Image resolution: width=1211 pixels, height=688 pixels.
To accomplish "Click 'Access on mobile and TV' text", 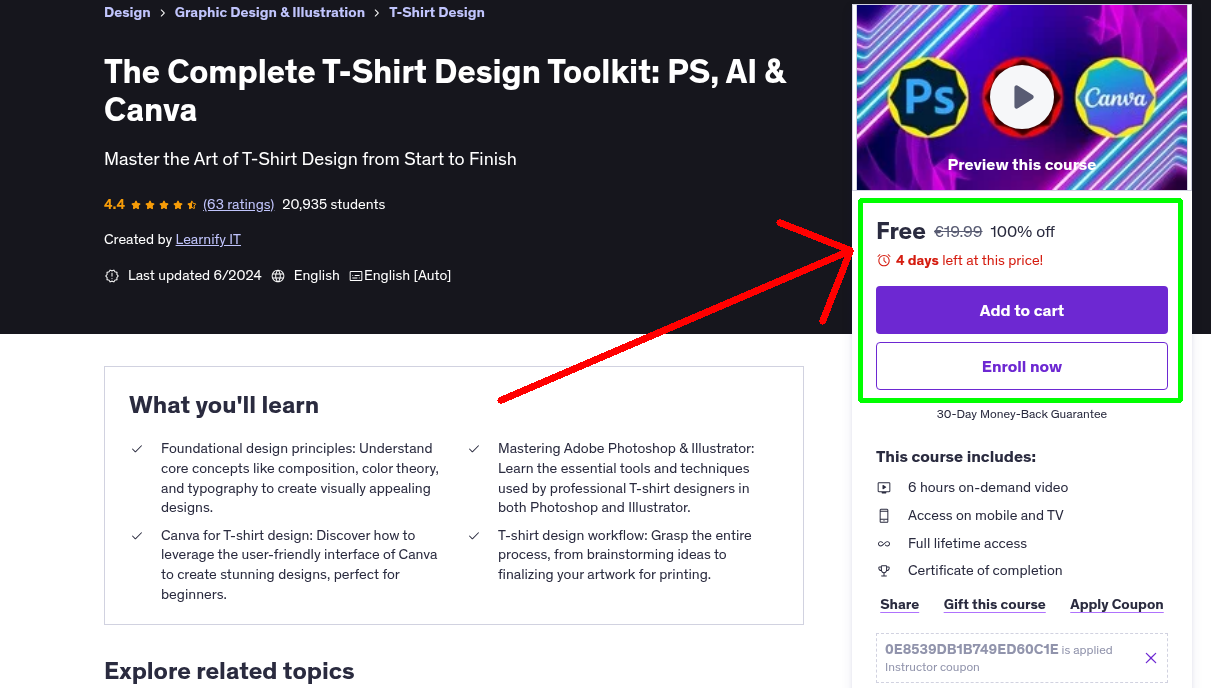I will (986, 516).
